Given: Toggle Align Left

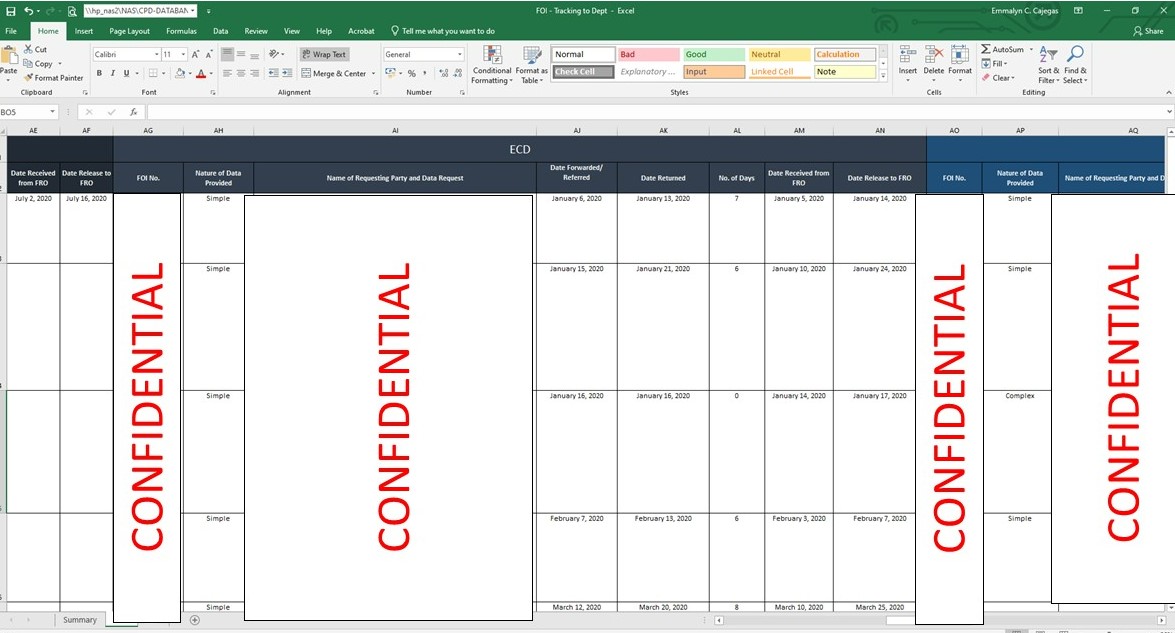Looking at the screenshot, I should 228,73.
